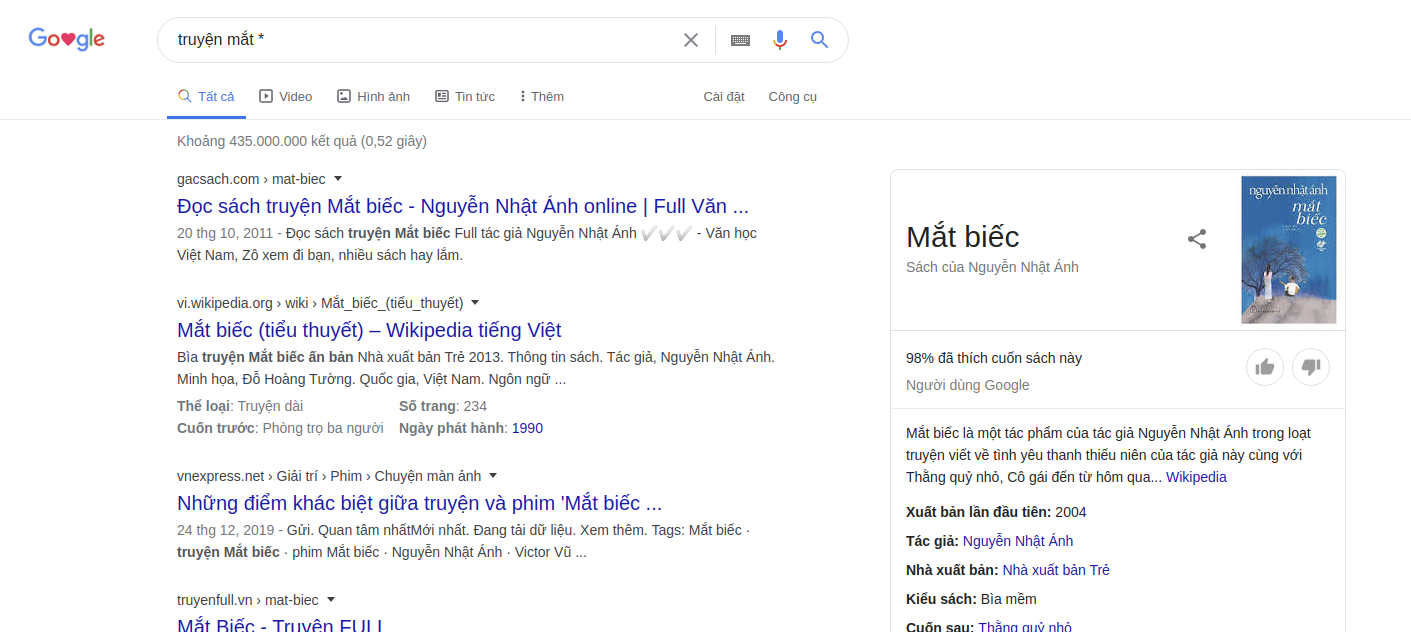Viewport: 1411px width, 632px height.
Task: Select gacsach.com breadcrumb text
Action: (251, 179)
